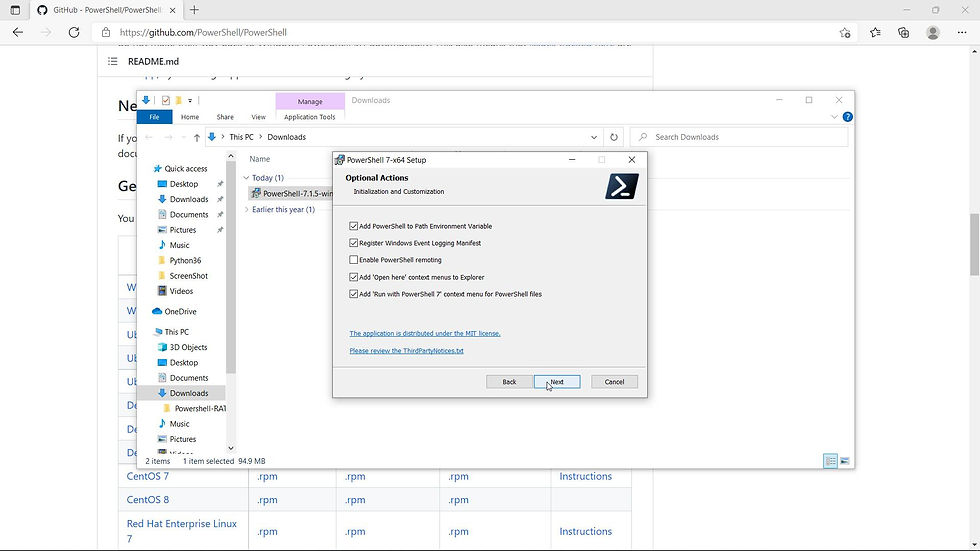Expand Earlier this year (1) group
980x551 pixels.
coord(246,210)
